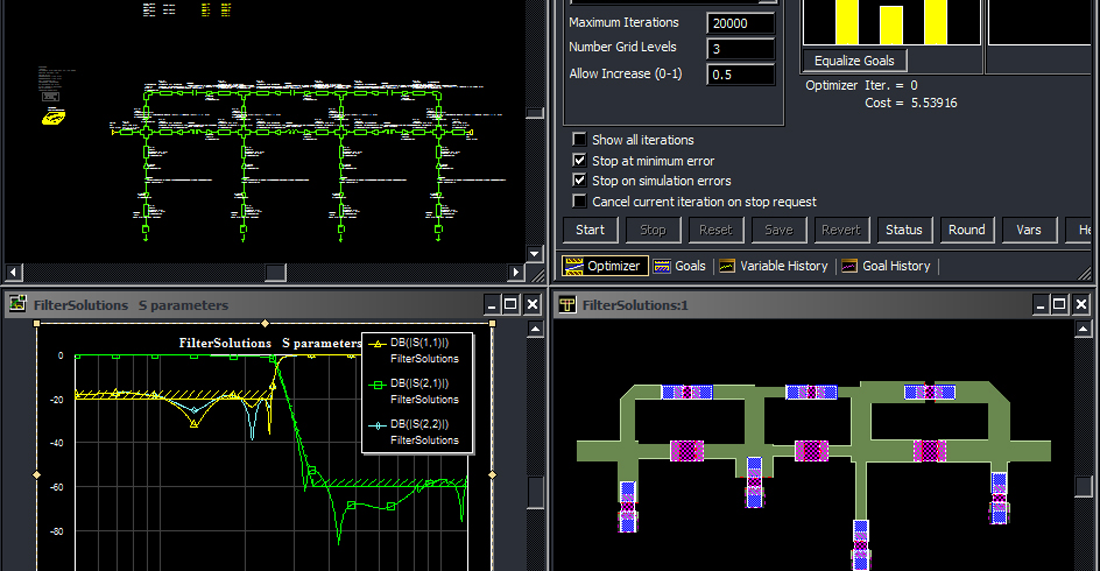Viewport: 1100px width, 571px height.
Task: Click the Round button
Action: click(967, 229)
